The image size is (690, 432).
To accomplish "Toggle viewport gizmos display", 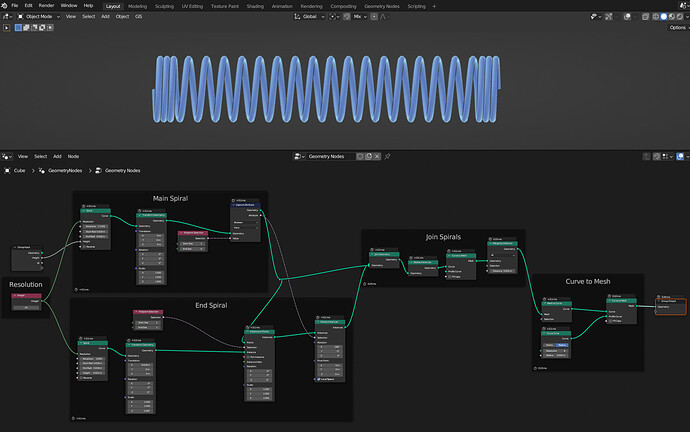I will pos(609,17).
